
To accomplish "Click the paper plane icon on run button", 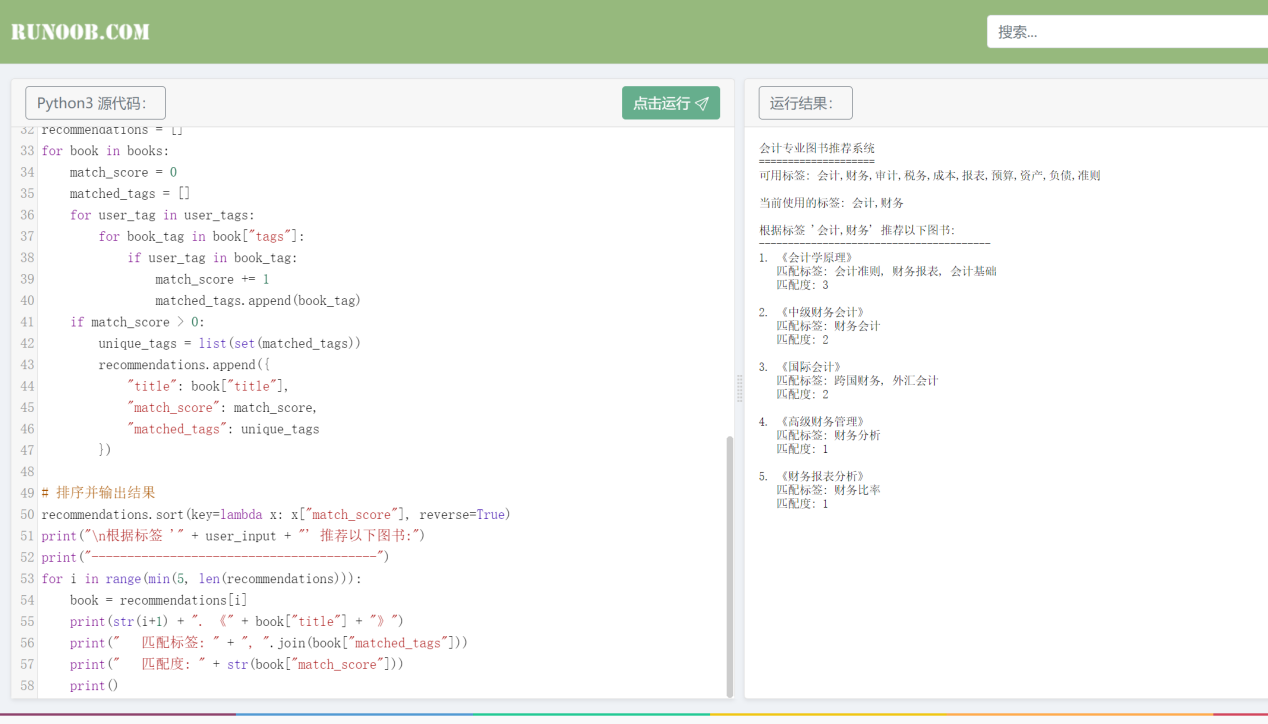I will point(702,103).
